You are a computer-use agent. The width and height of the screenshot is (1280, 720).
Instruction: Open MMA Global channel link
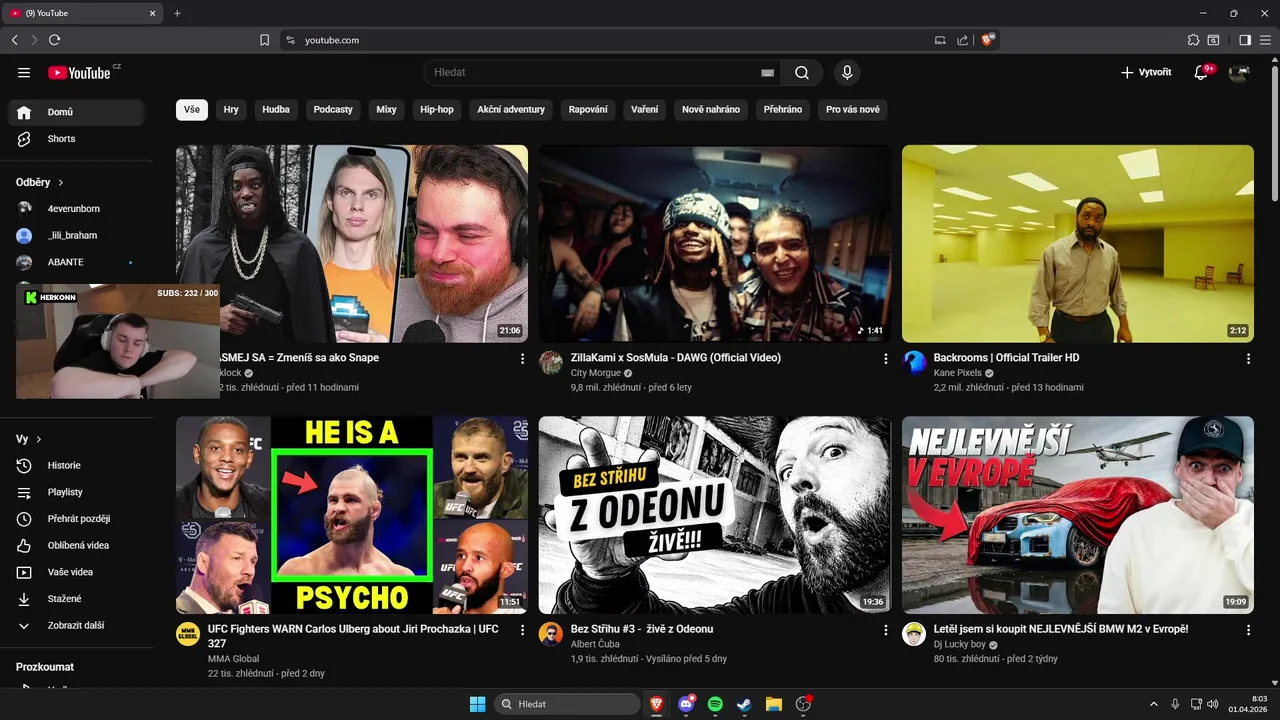point(233,659)
